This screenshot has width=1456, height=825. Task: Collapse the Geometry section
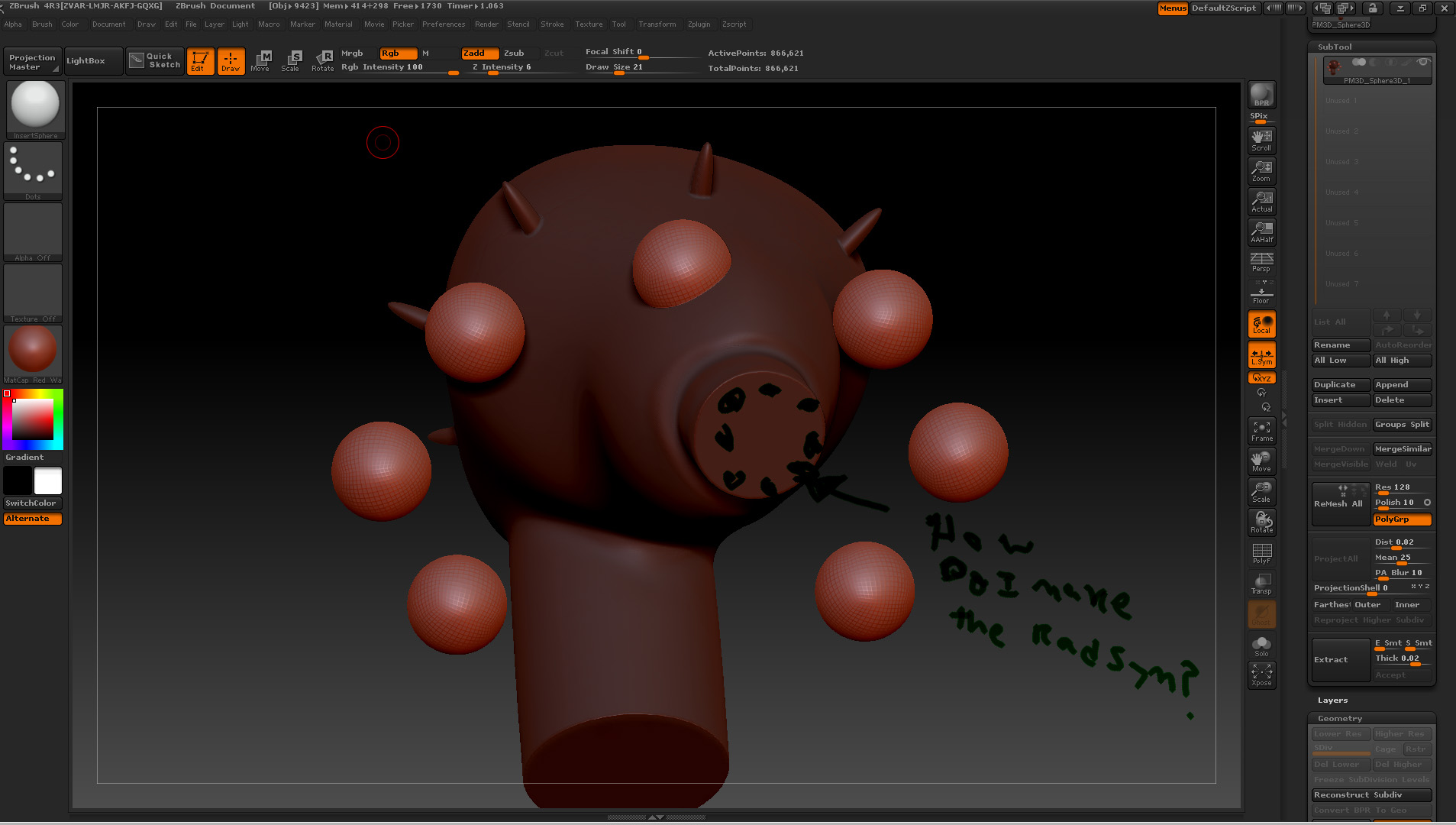1339,719
